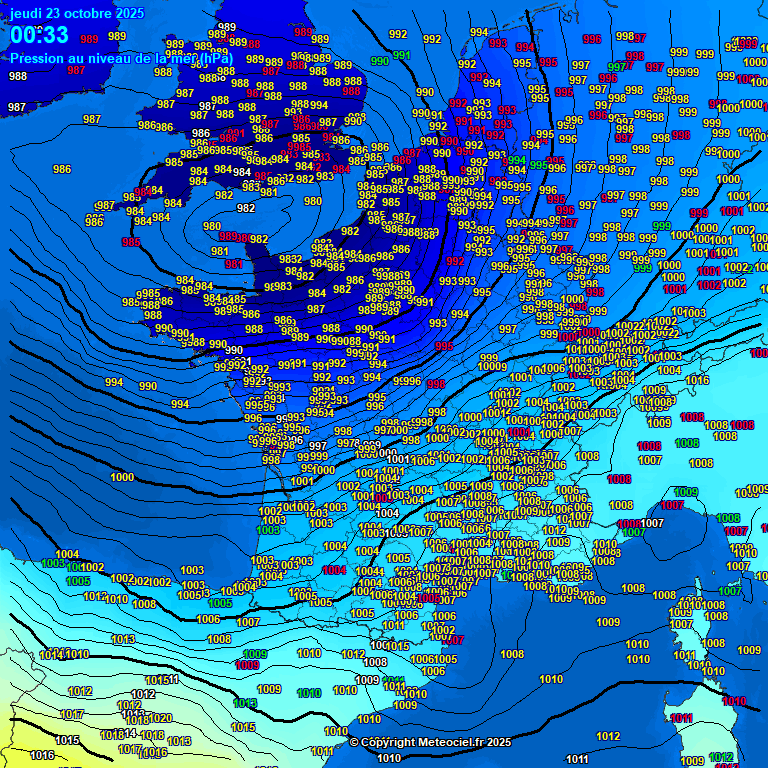Click the date heading 'jeudi 23 octobre 2025'
Image resolution: width=768 pixels, height=768 pixels.
77,13
